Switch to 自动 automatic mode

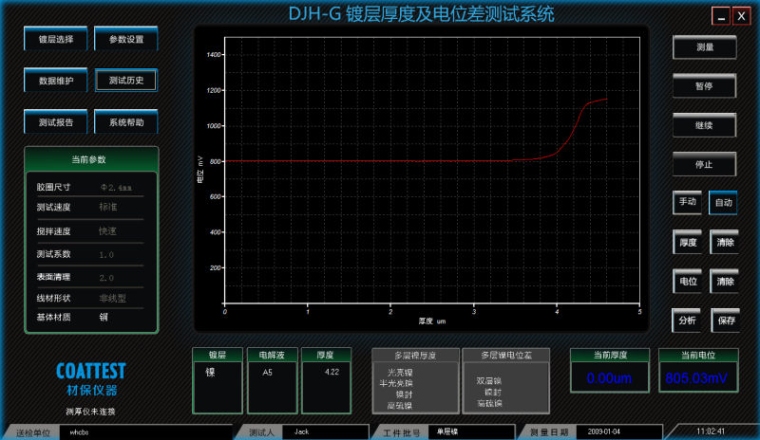723,203
